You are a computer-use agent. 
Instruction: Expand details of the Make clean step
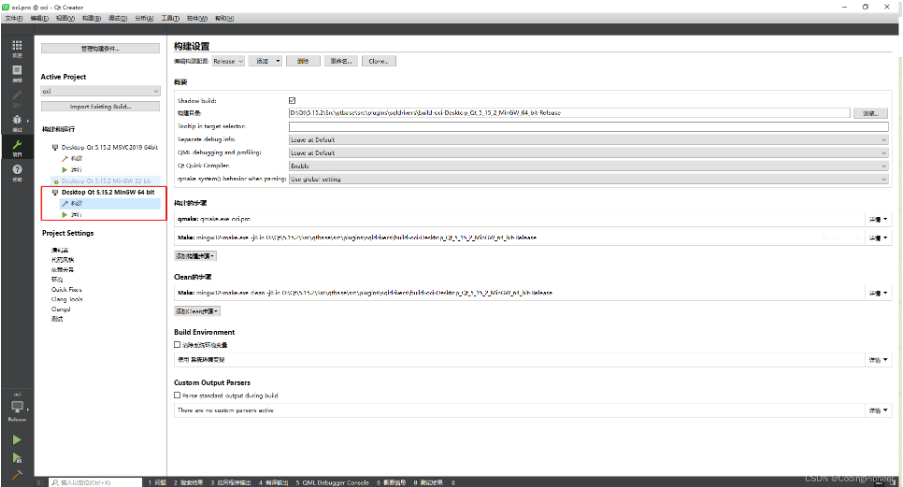pyautogui.click(x=878, y=293)
